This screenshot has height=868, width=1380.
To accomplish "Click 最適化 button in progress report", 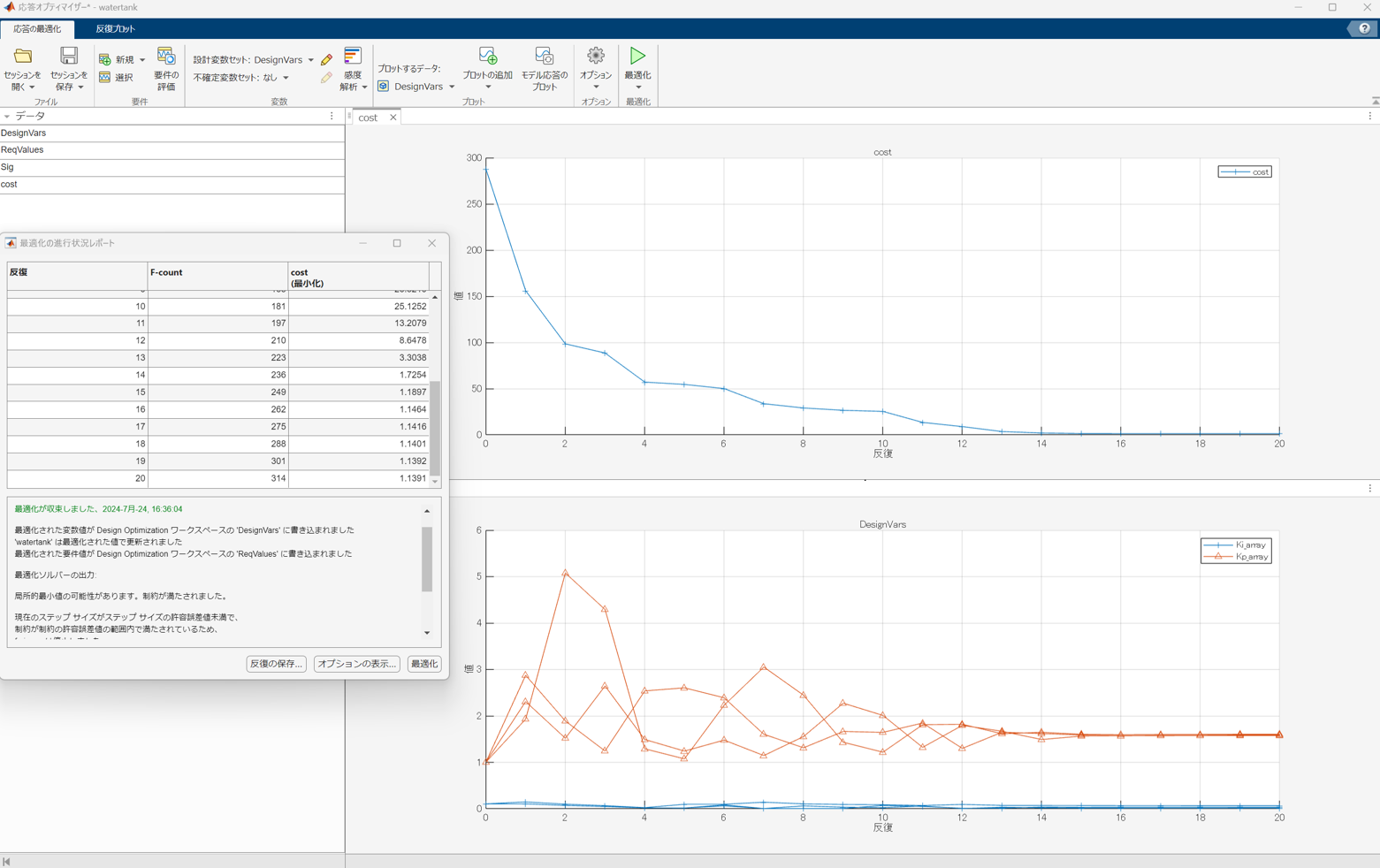I will [424, 664].
